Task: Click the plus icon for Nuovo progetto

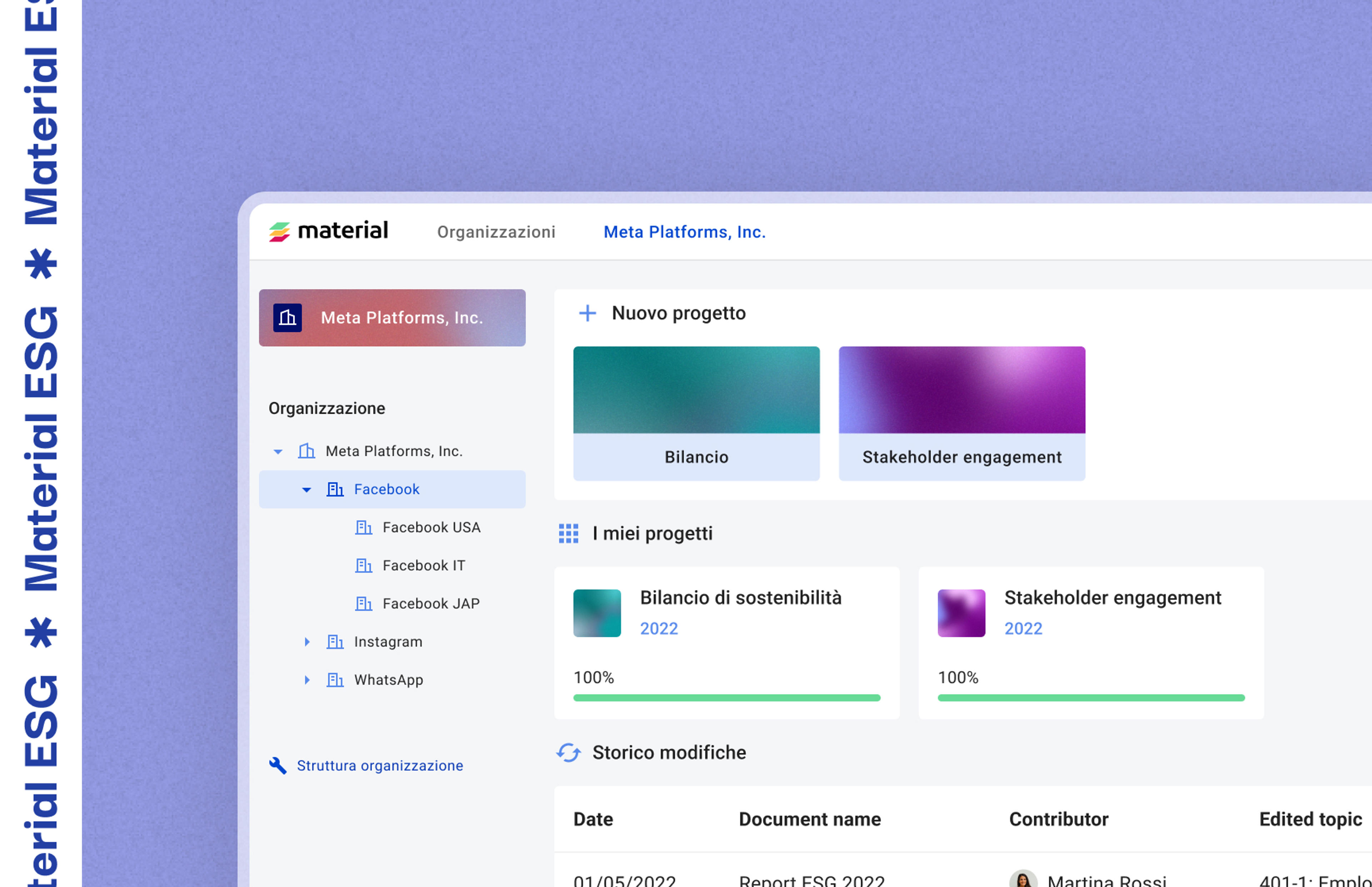Action: (587, 313)
